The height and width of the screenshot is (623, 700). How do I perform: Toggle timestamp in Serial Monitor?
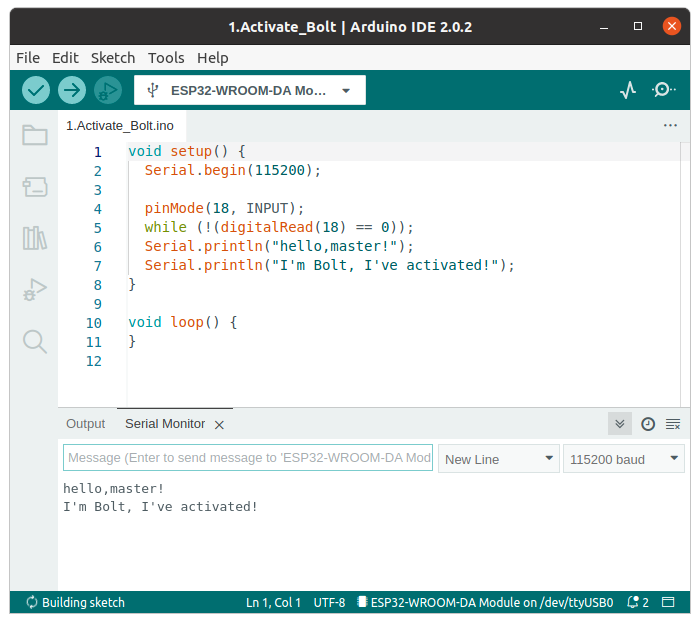[x=648, y=424]
